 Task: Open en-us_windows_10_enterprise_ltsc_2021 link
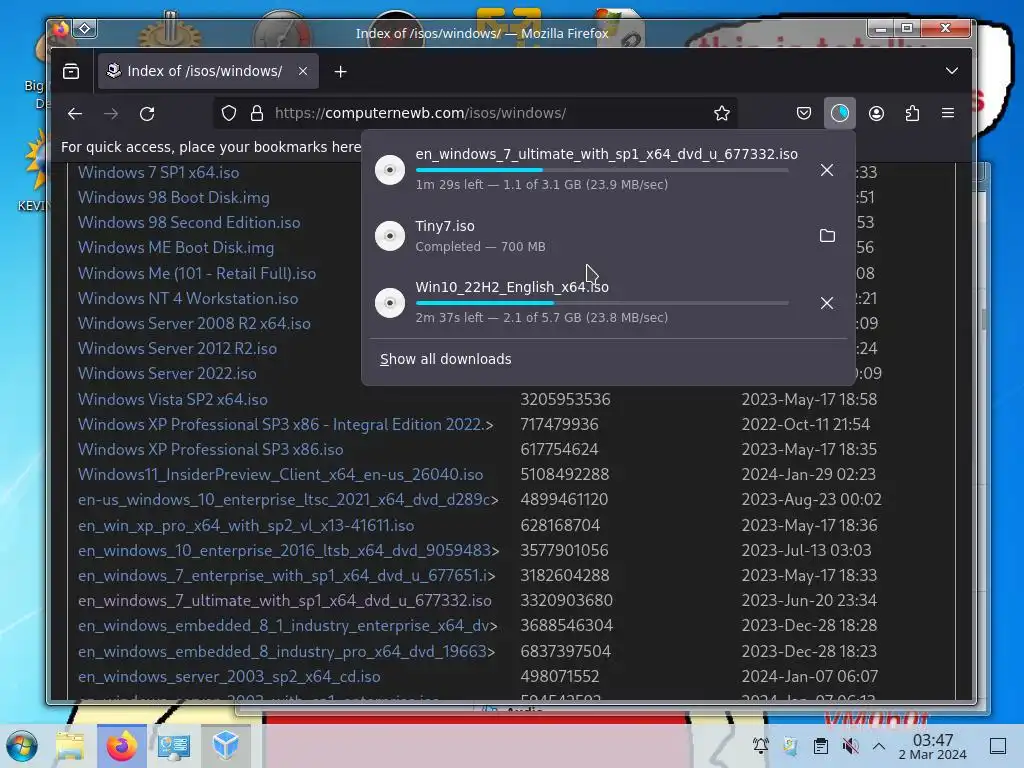tap(288, 500)
